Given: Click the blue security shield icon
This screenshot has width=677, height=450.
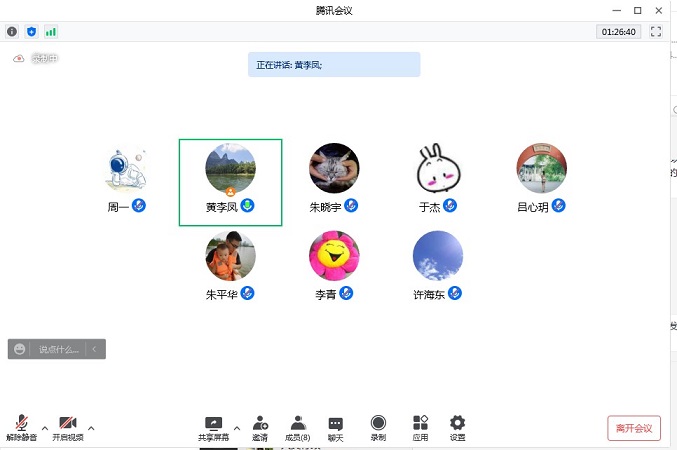Looking at the screenshot, I should coord(31,32).
